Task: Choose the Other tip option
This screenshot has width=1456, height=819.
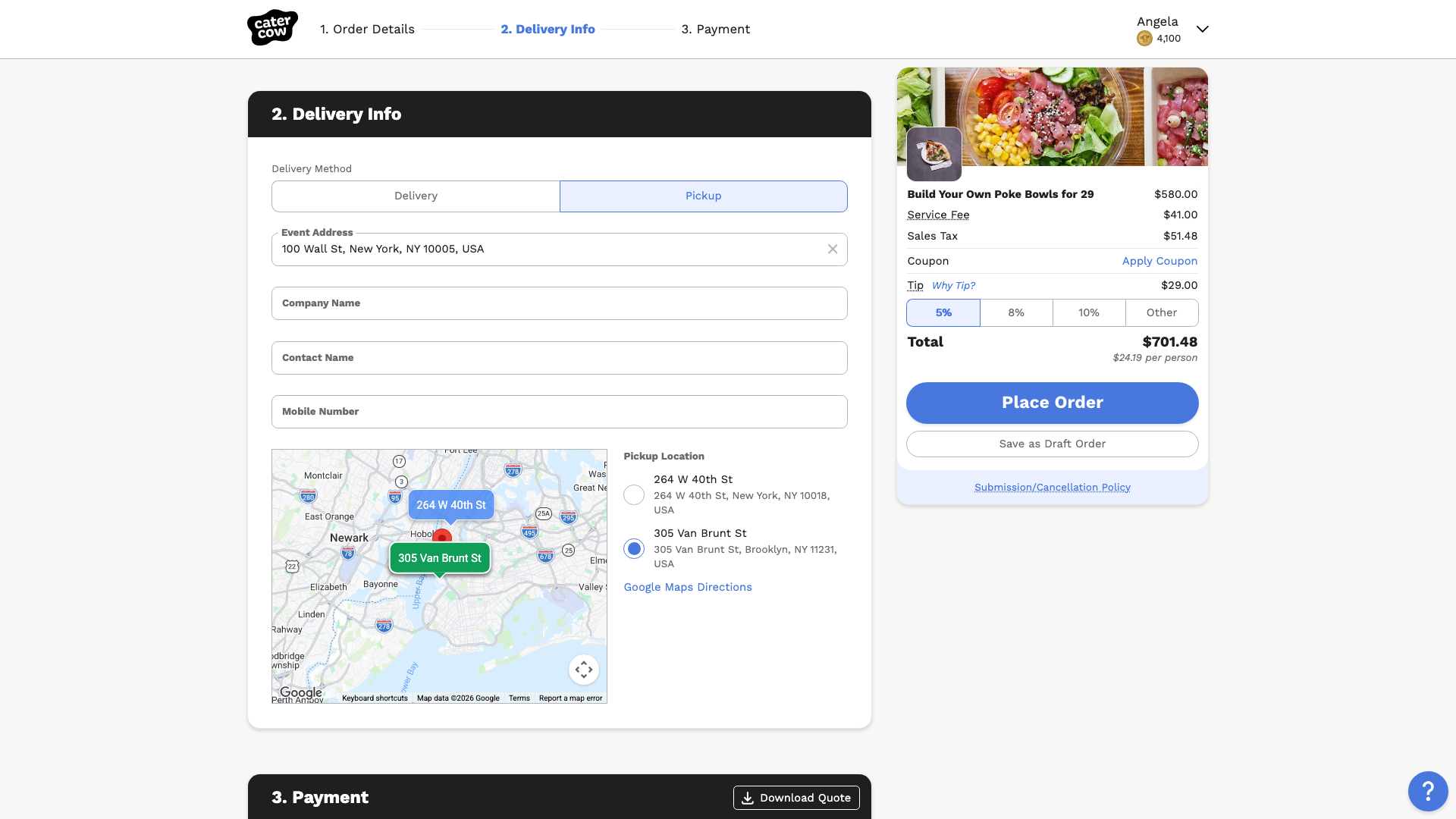Action: (1162, 313)
